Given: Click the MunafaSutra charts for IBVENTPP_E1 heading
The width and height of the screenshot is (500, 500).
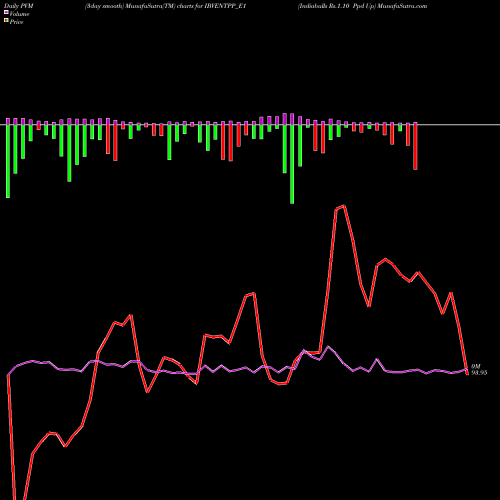Looking at the screenshot, I should pyautogui.click(x=165, y=6).
